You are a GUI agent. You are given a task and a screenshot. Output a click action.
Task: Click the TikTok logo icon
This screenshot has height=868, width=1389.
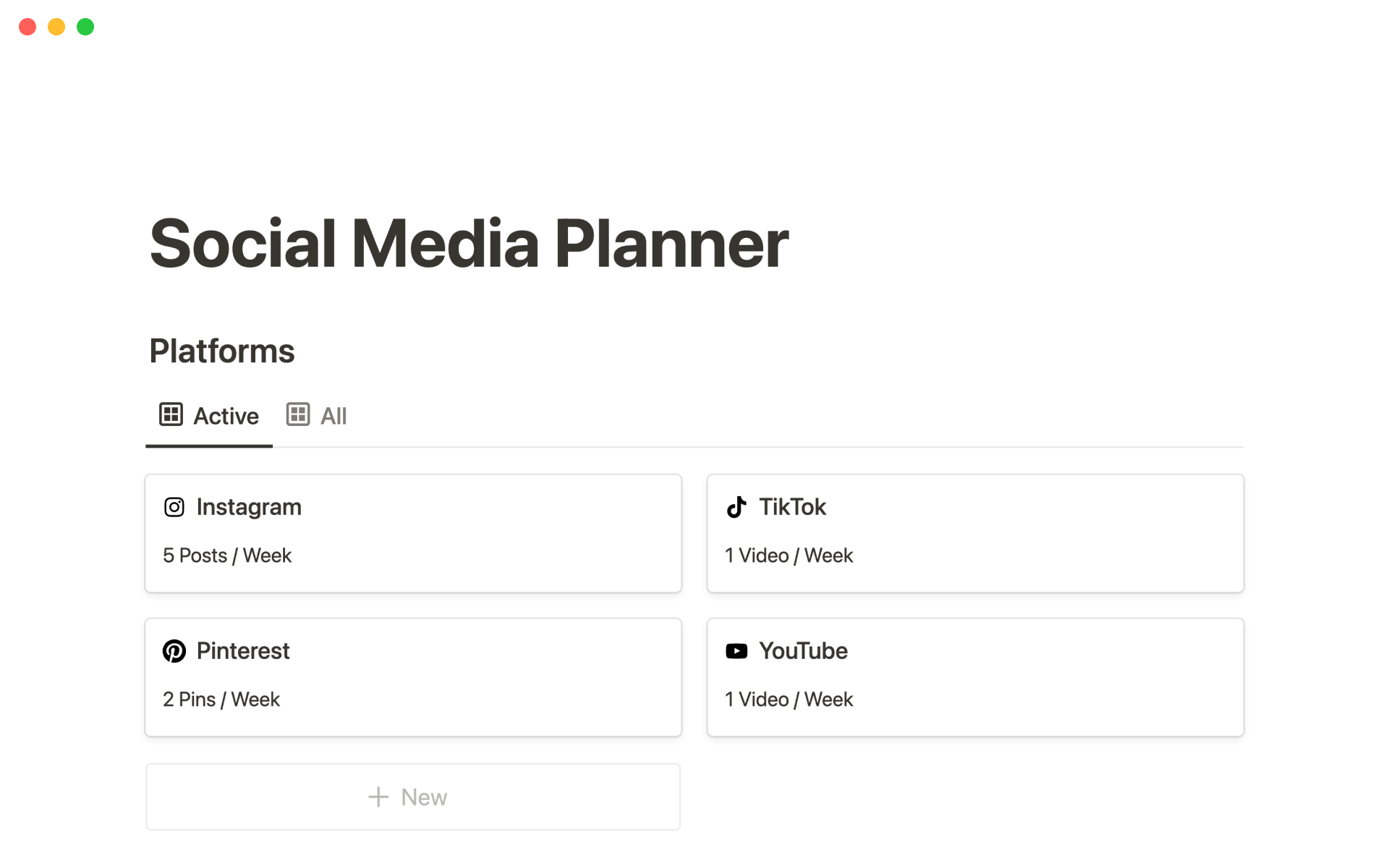736,507
